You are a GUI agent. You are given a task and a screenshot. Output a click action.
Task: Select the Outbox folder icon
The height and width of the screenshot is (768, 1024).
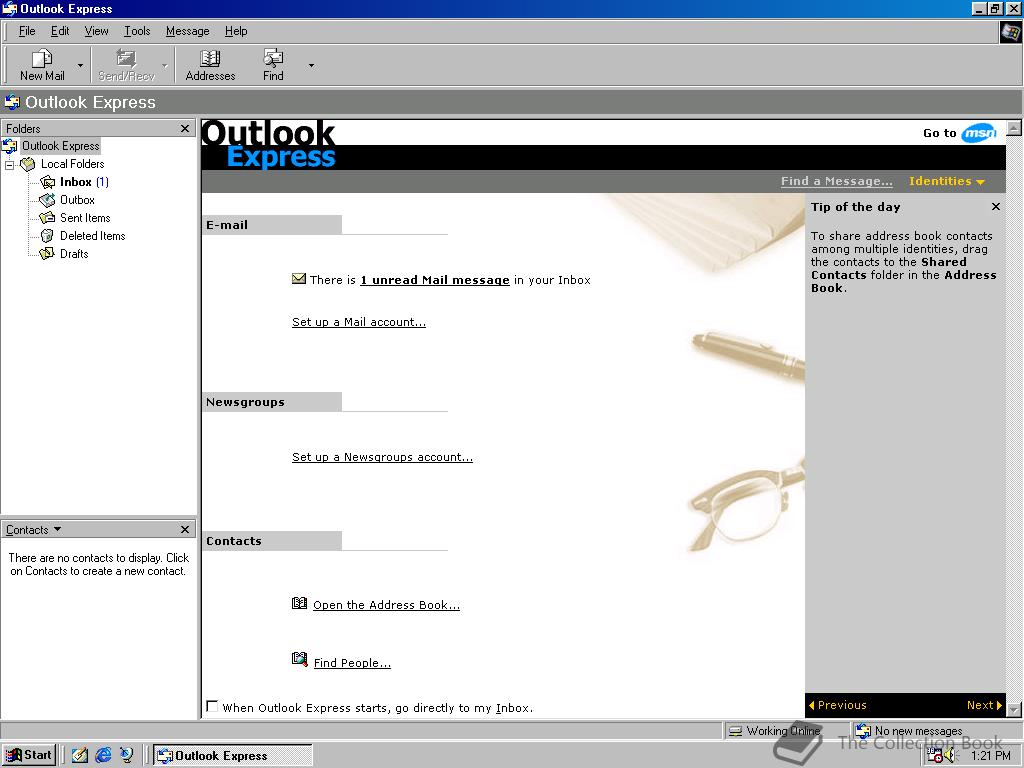(x=48, y=200)
